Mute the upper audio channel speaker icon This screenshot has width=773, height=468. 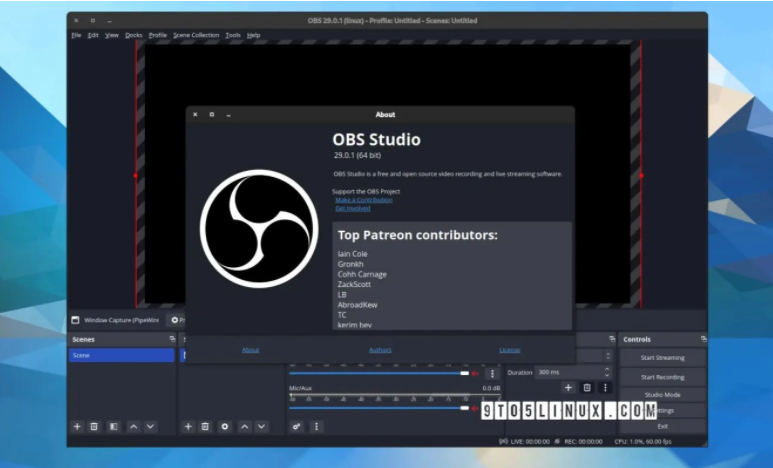coord(475,373)
